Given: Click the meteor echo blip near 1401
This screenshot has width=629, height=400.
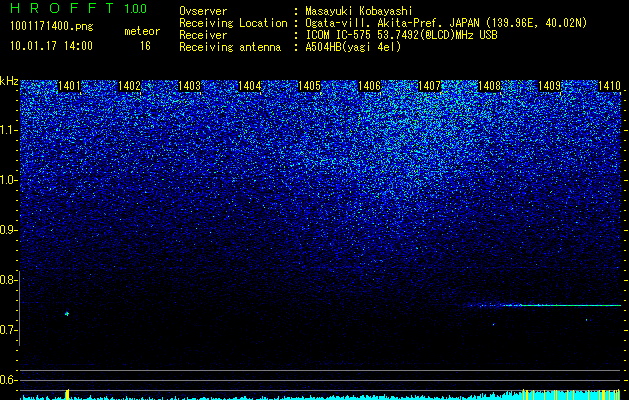Looking at the screenshot, I should coord(67,314).
